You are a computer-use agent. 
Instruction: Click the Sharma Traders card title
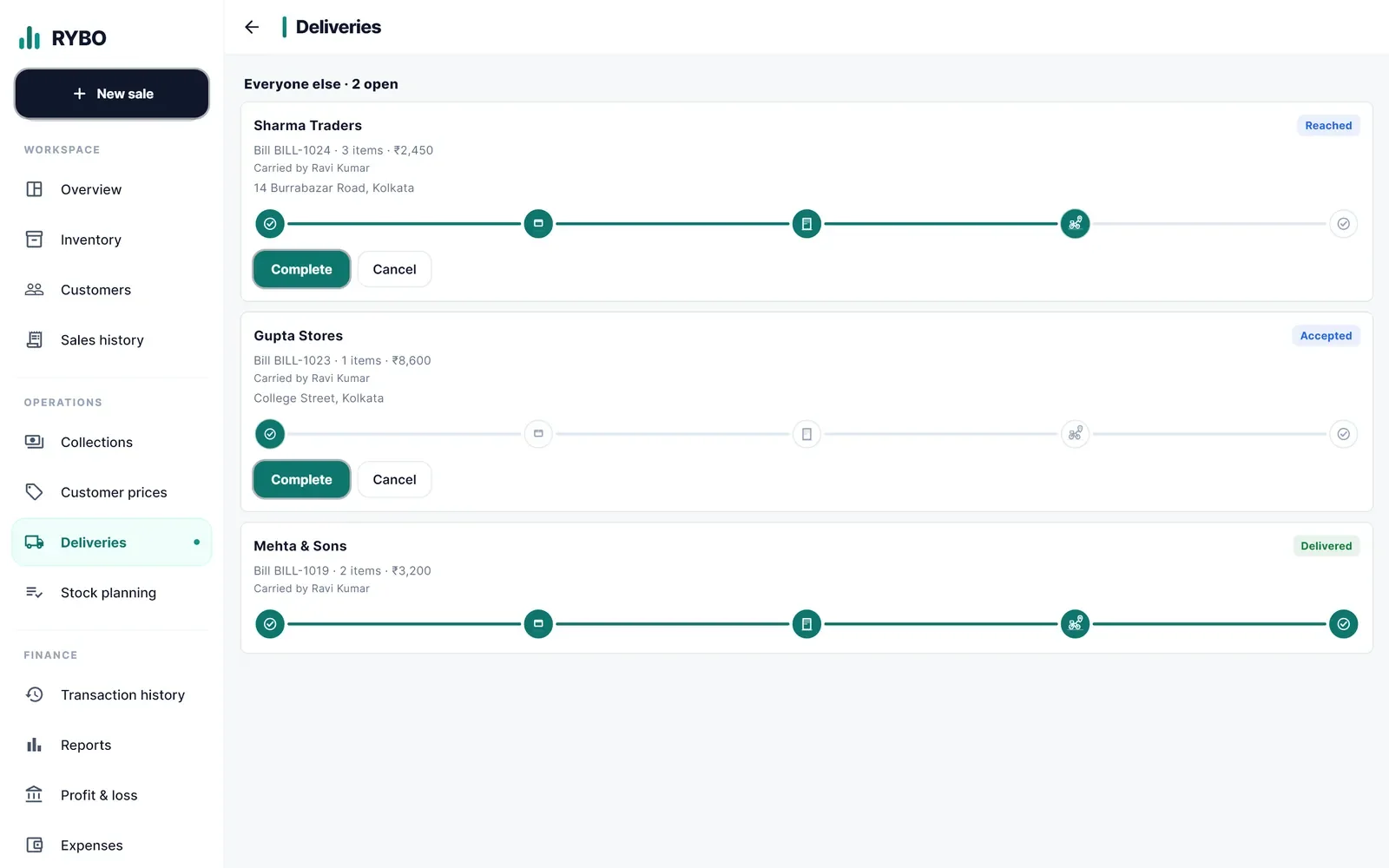pyautogui.click(x=307, y=126)
